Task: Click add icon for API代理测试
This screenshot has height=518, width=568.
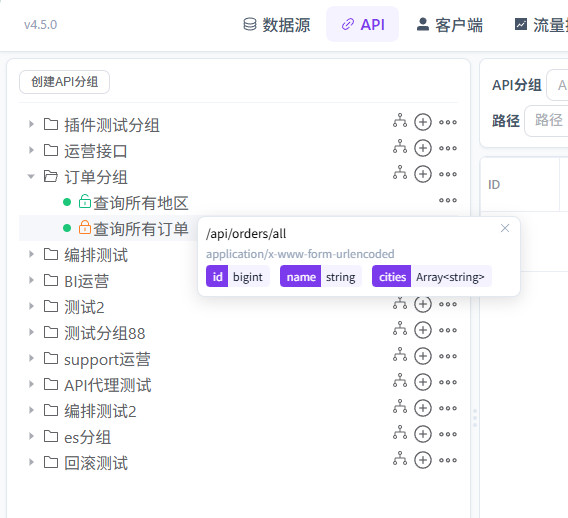Action: coord(423,382)
